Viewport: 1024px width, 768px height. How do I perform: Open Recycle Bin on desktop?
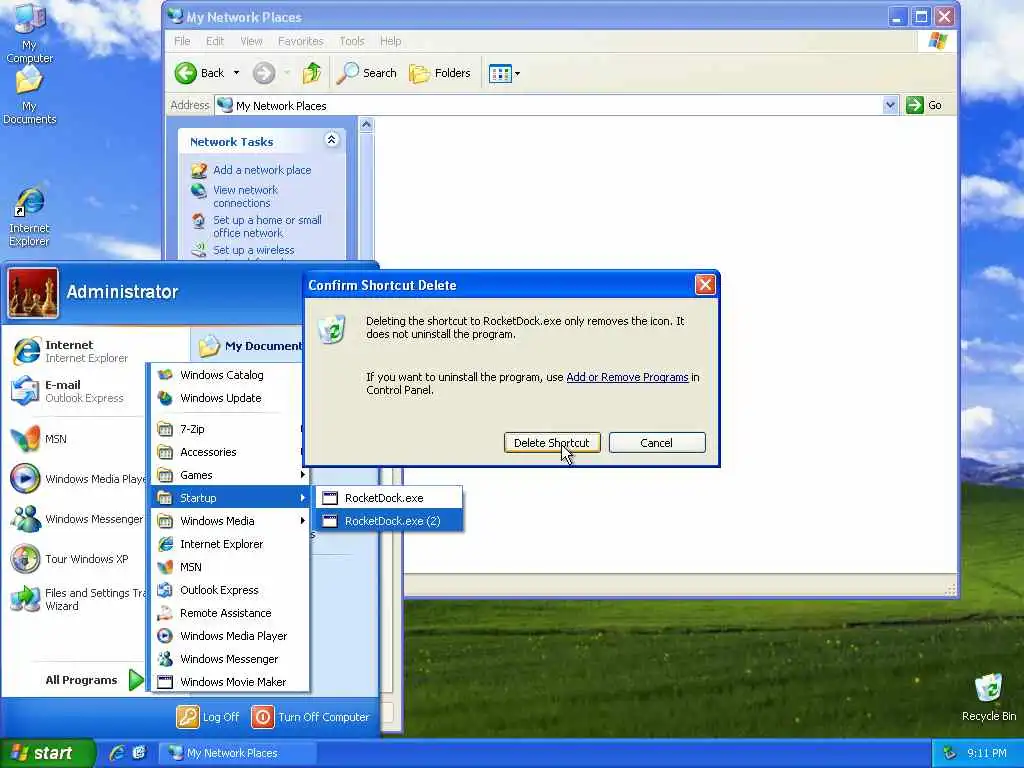click(x=989, y=697)
